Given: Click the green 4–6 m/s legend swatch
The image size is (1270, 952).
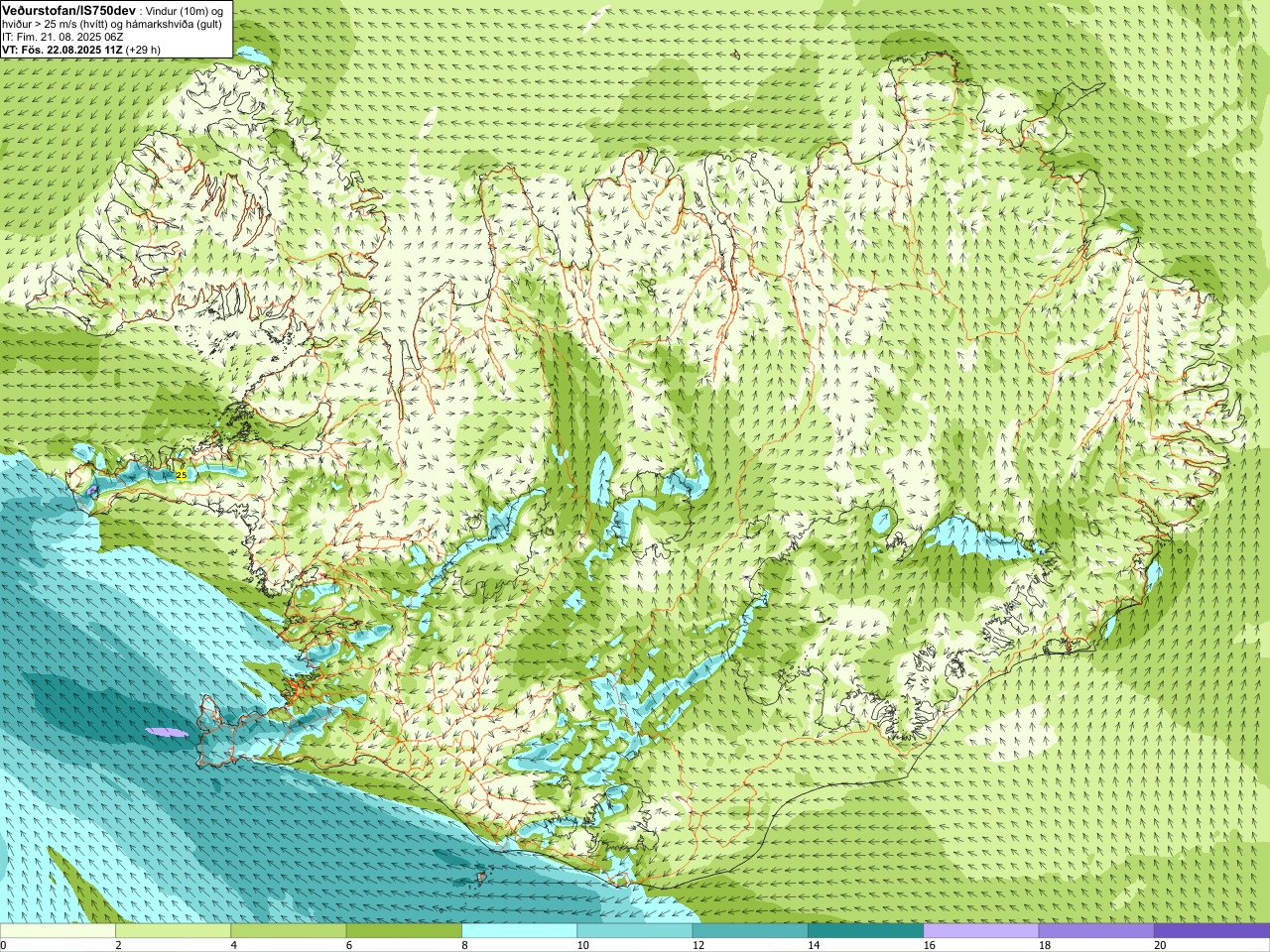Looking at the screenshot, I should [289, 931].
